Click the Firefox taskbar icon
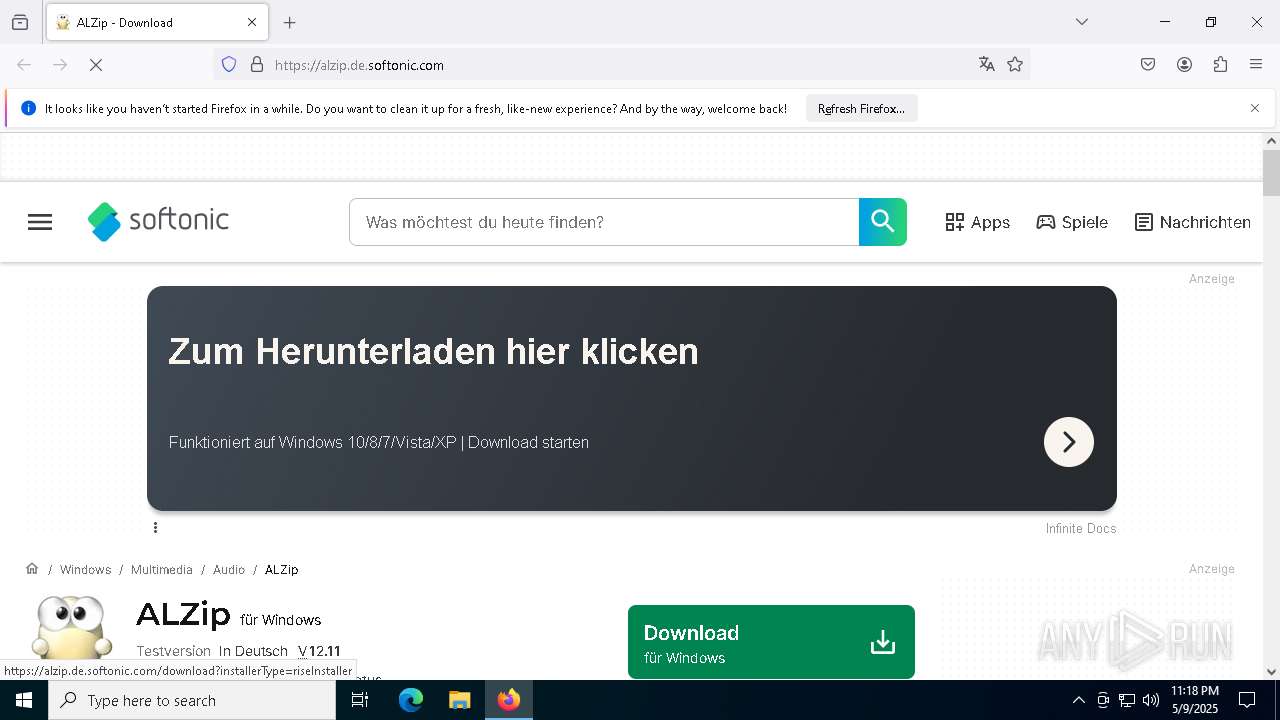The width and height of the screenshot is (1280, 720). (x=508, y=700)
